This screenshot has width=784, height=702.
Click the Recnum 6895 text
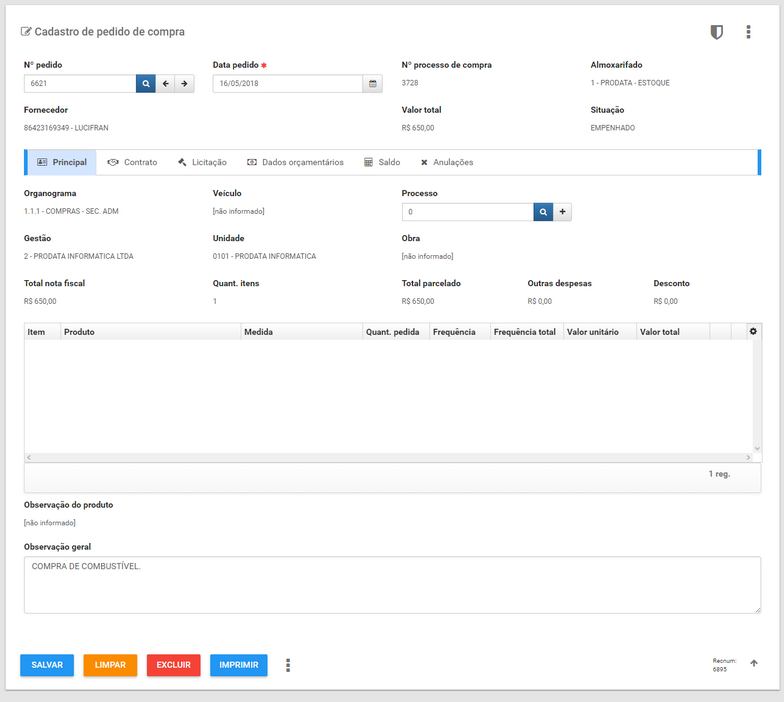pyautogui.click(x=724, y=665)
